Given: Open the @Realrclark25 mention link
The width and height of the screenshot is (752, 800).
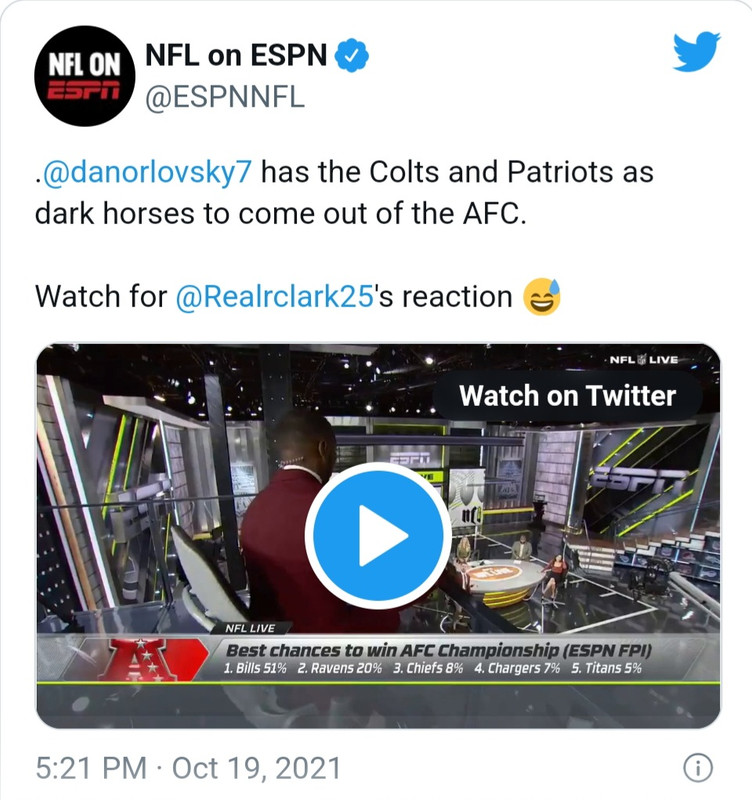Looking at the screenshot, I should click(x=275, y=296).
